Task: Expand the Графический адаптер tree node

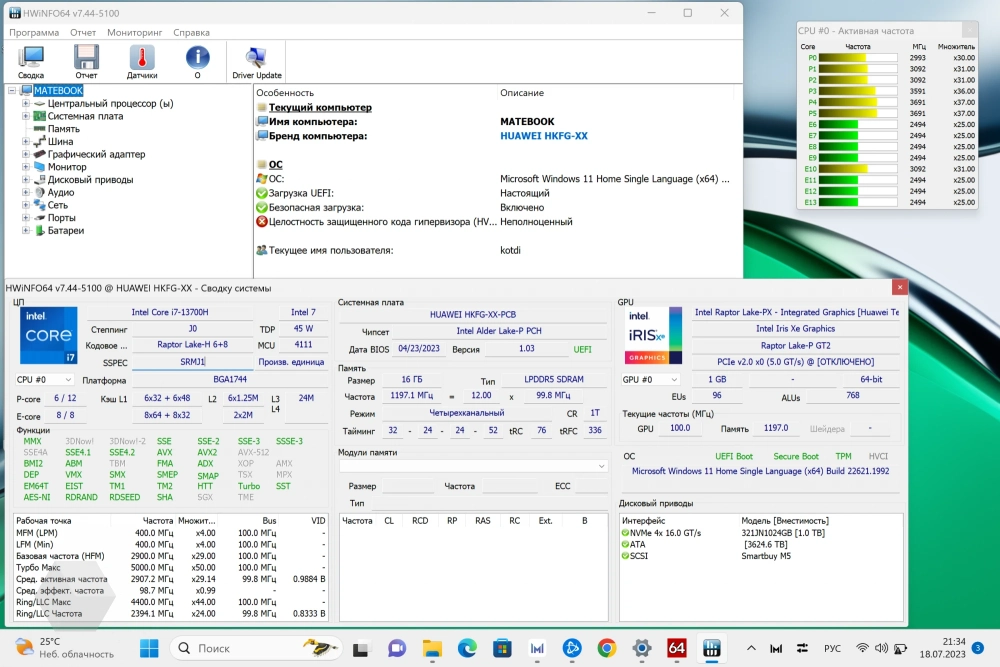Action: [26, 155]
